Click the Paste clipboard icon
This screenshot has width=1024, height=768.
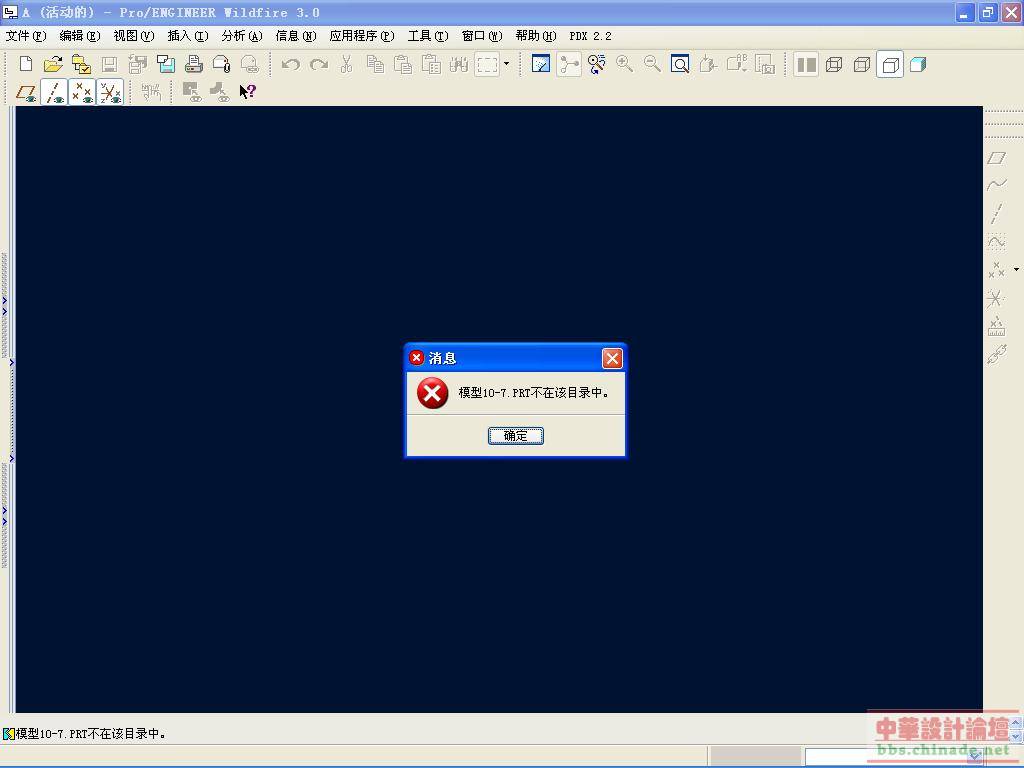click(x=403, y=64)
